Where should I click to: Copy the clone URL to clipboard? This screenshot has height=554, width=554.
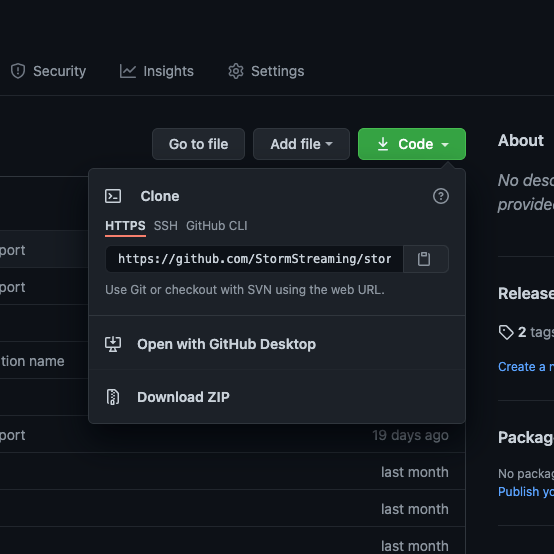tap(426, 259)
